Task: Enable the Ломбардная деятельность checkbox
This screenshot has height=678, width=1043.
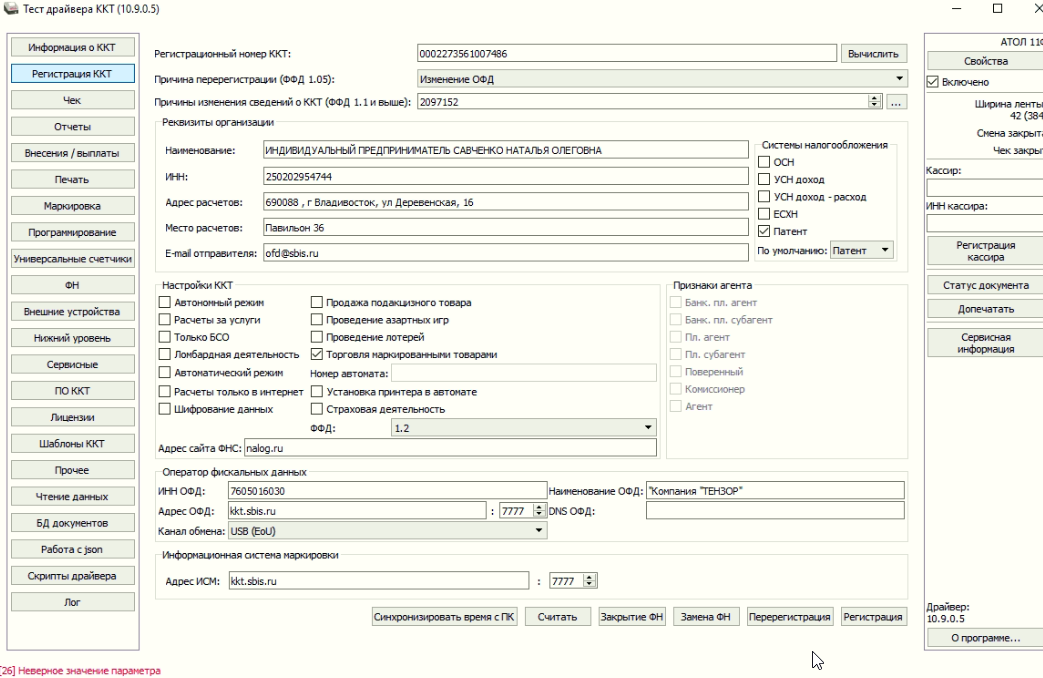Action: point(164,354)
